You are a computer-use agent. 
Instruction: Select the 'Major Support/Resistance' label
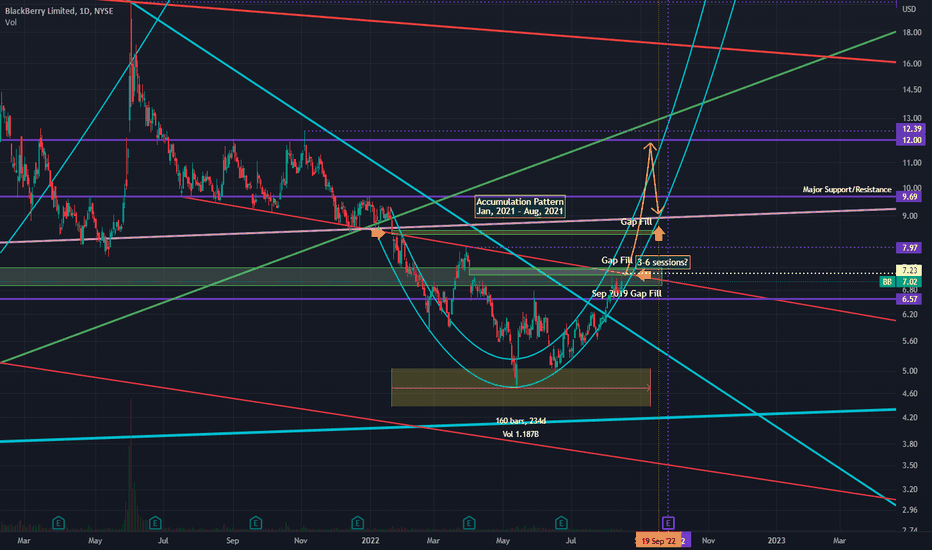coord(847,190)
